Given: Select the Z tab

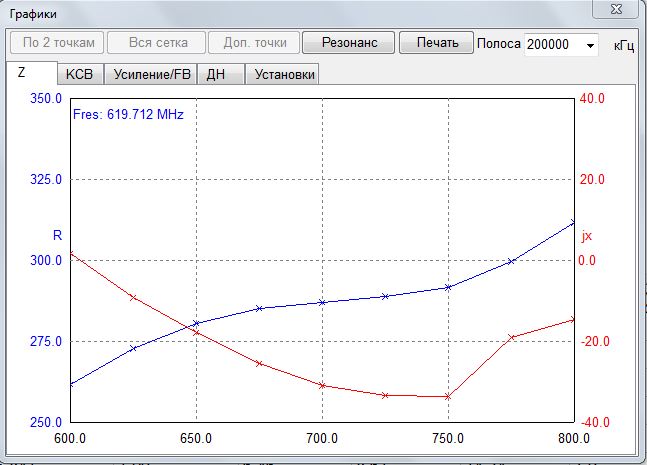Looking at the screenshot, I should click(x=31, y=73).
